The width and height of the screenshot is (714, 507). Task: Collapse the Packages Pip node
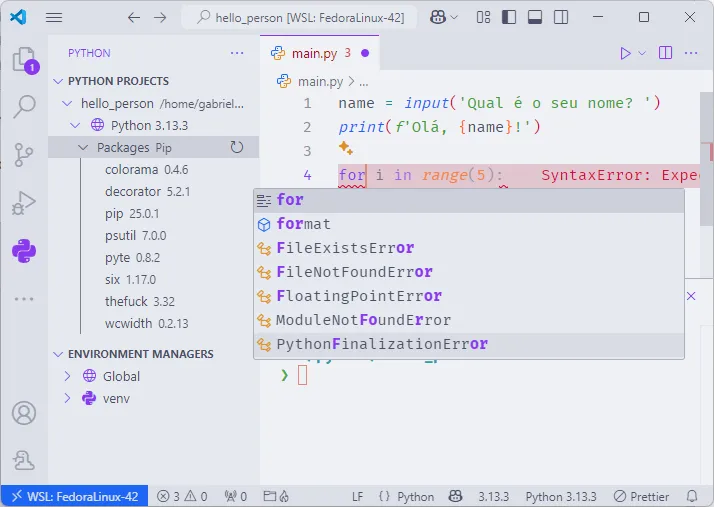(x=83, y=148)
